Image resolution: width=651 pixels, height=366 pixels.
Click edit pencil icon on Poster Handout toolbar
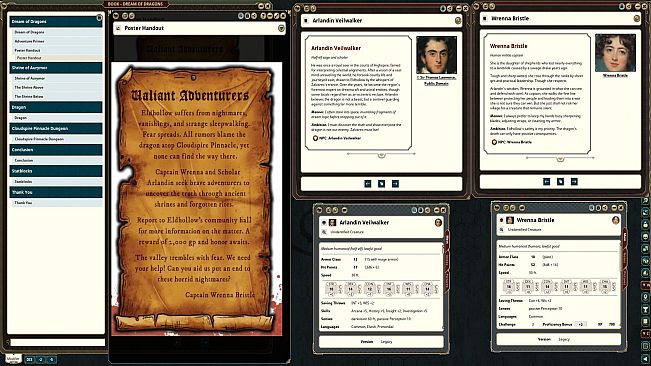276,16
